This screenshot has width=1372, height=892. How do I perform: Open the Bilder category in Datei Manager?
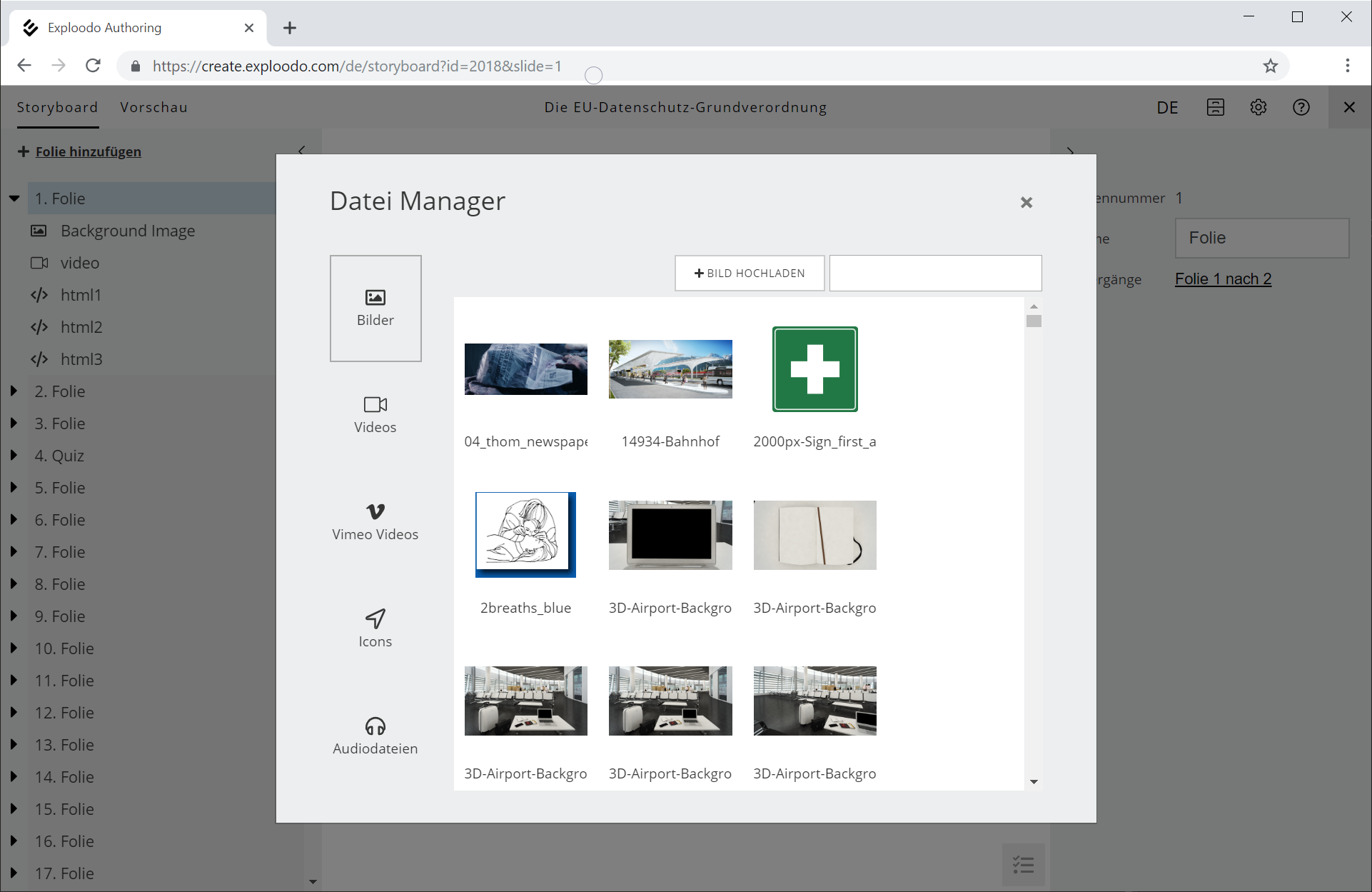tap(375, 308)
